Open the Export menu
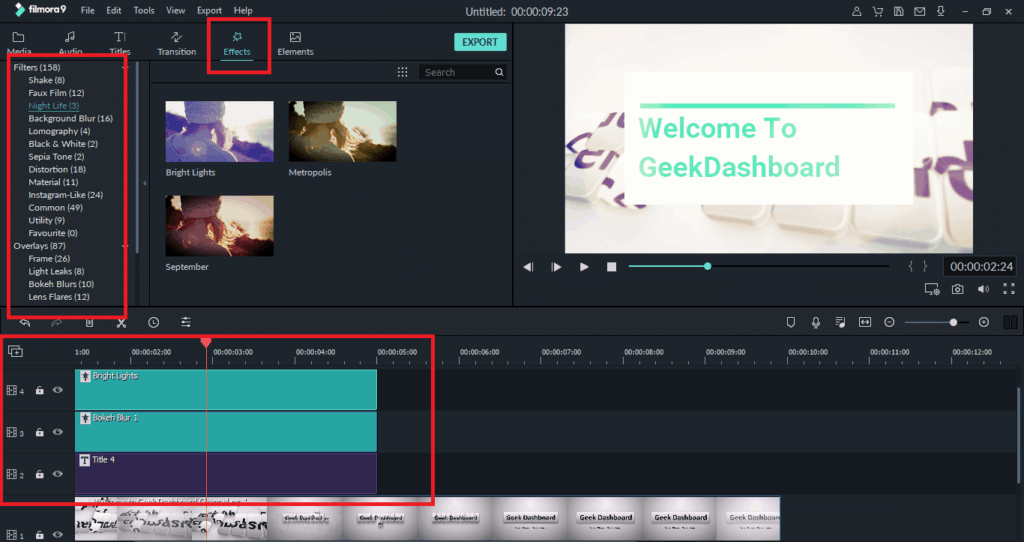 tap(209, 10)
